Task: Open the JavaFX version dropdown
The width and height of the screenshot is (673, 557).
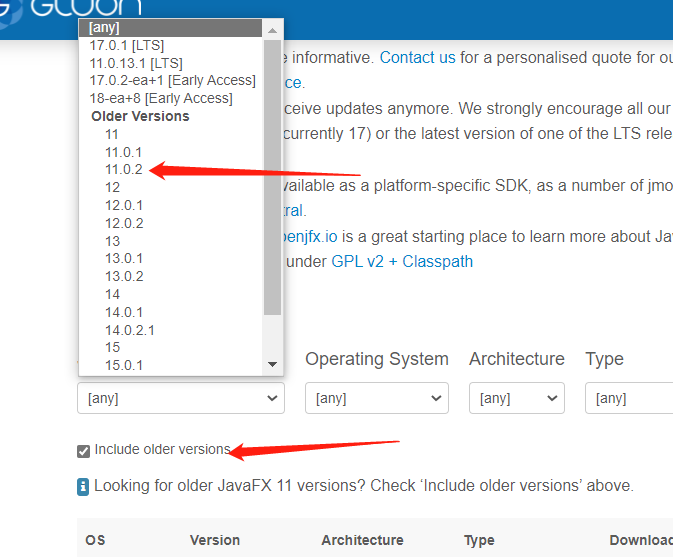Action: pyautogui.click(x=181, y=398)
